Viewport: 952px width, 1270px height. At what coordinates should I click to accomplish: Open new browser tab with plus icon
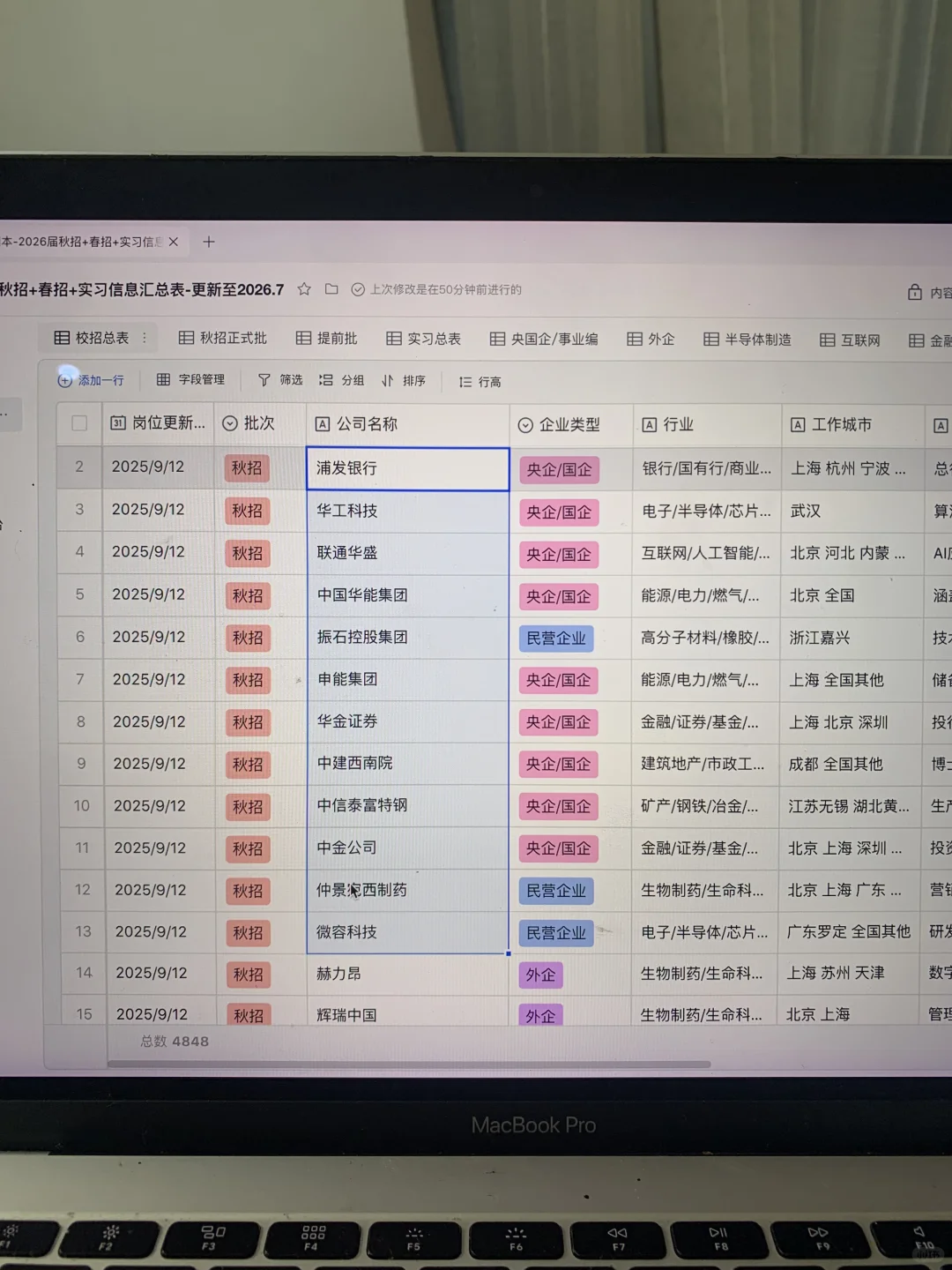tap(209, 242)
